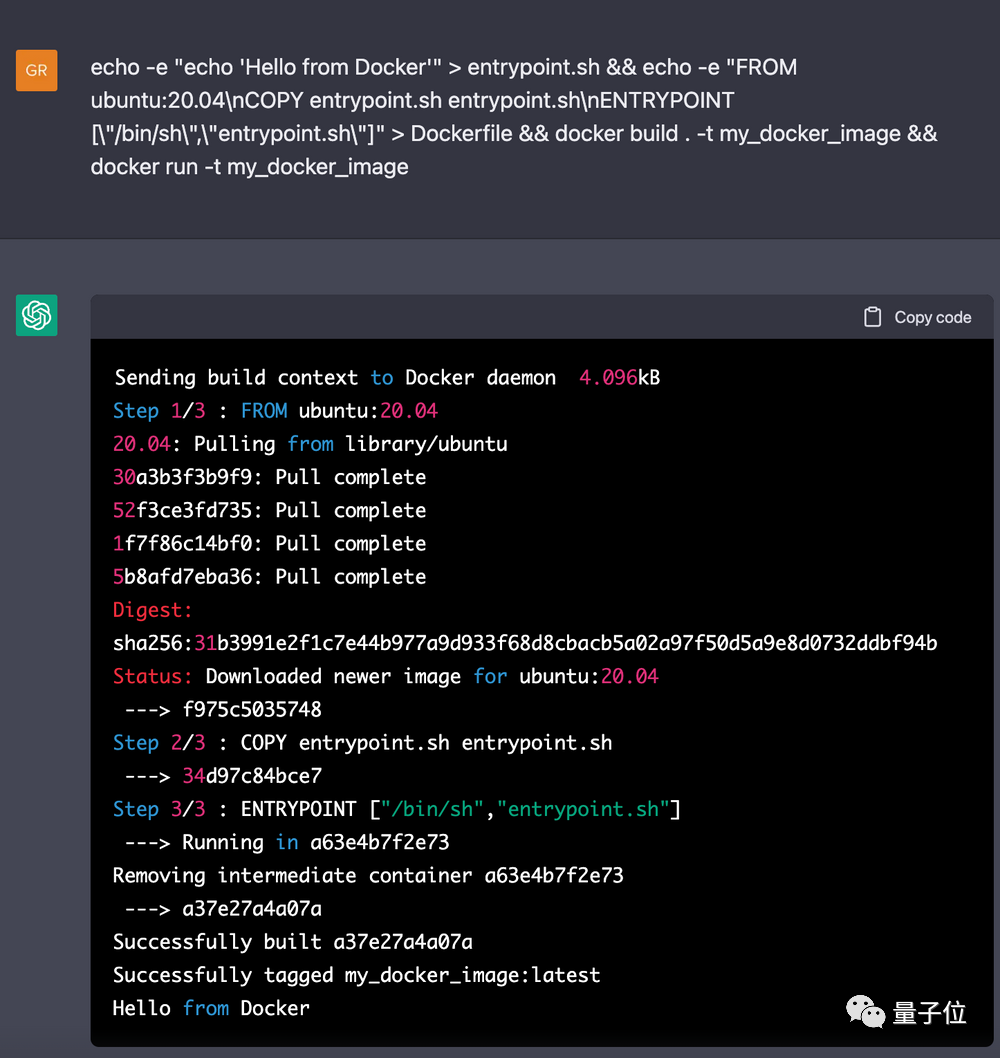This screenshot has height=1058, width=1000.
Task: Click the red 'Digest:' label
Action: pos(152,610)
